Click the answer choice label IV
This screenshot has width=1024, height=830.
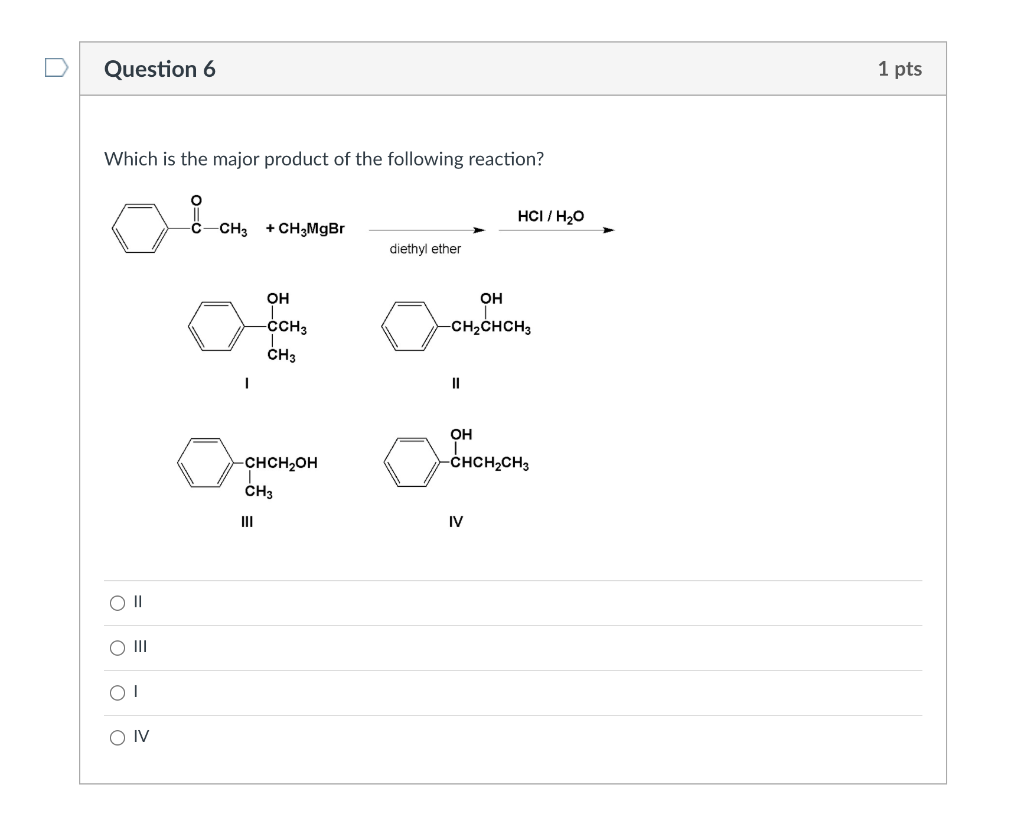[139, 737]
